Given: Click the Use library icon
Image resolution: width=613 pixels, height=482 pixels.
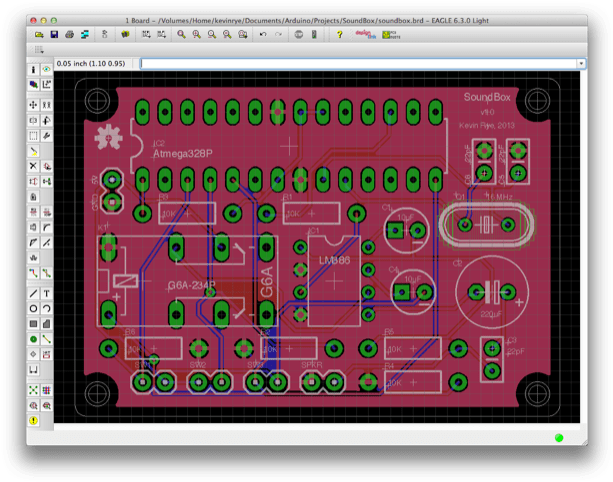Looking at the screenshot, I should tap(125, 35).
